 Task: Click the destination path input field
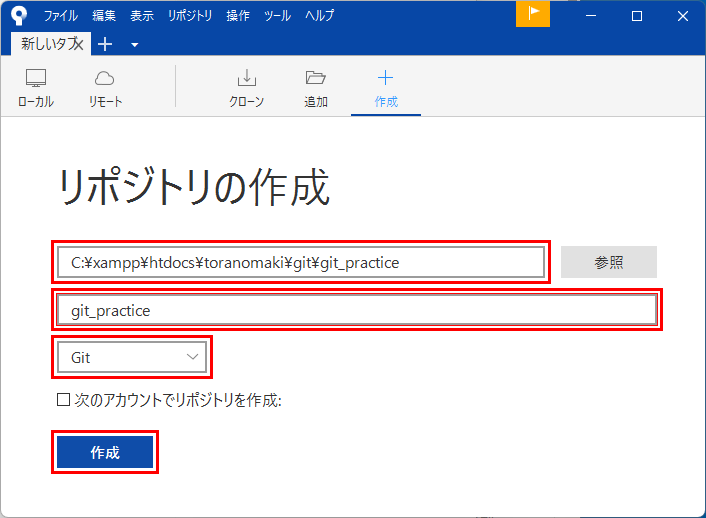[300, 263]
